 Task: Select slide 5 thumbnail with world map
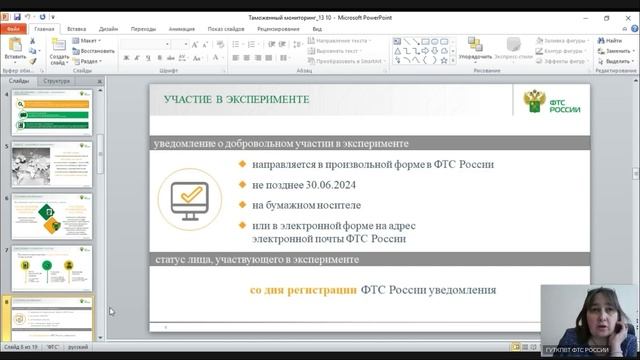click(52, 164)
